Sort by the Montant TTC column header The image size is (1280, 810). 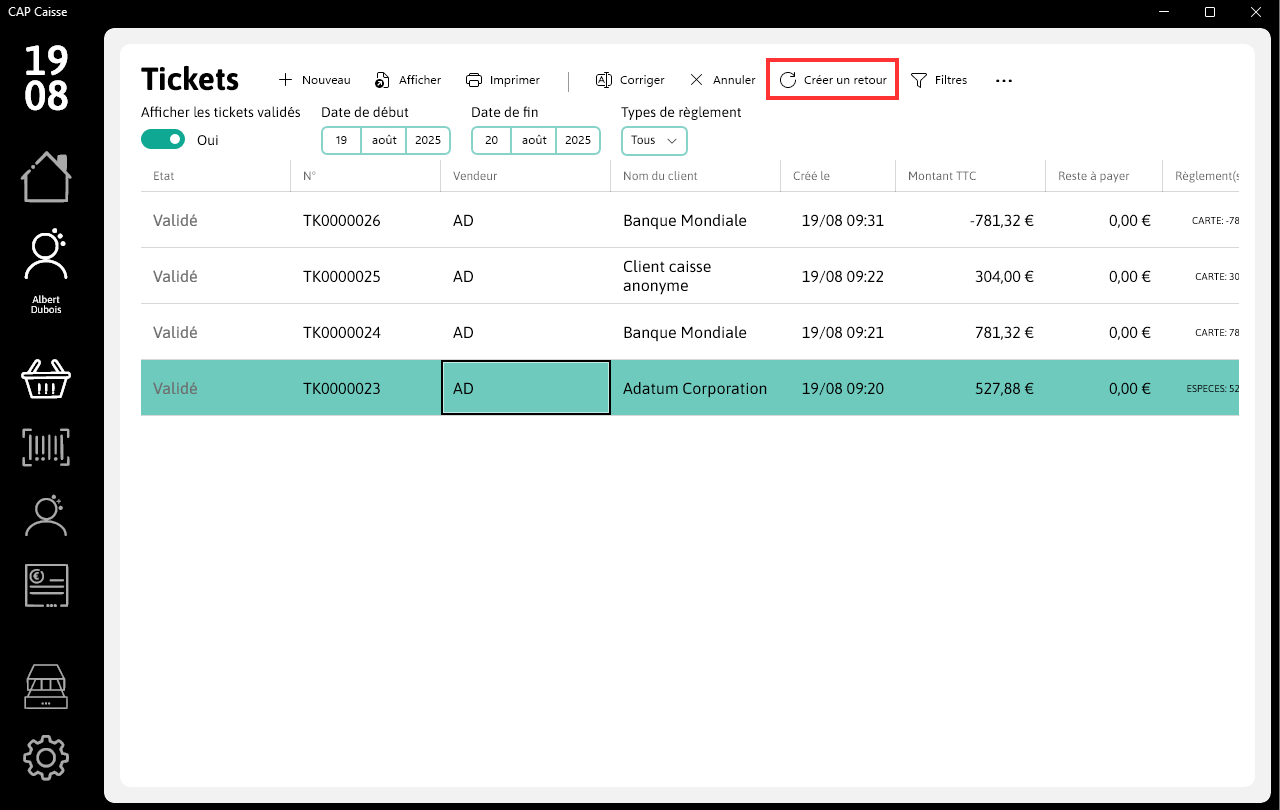pos(942,176)
